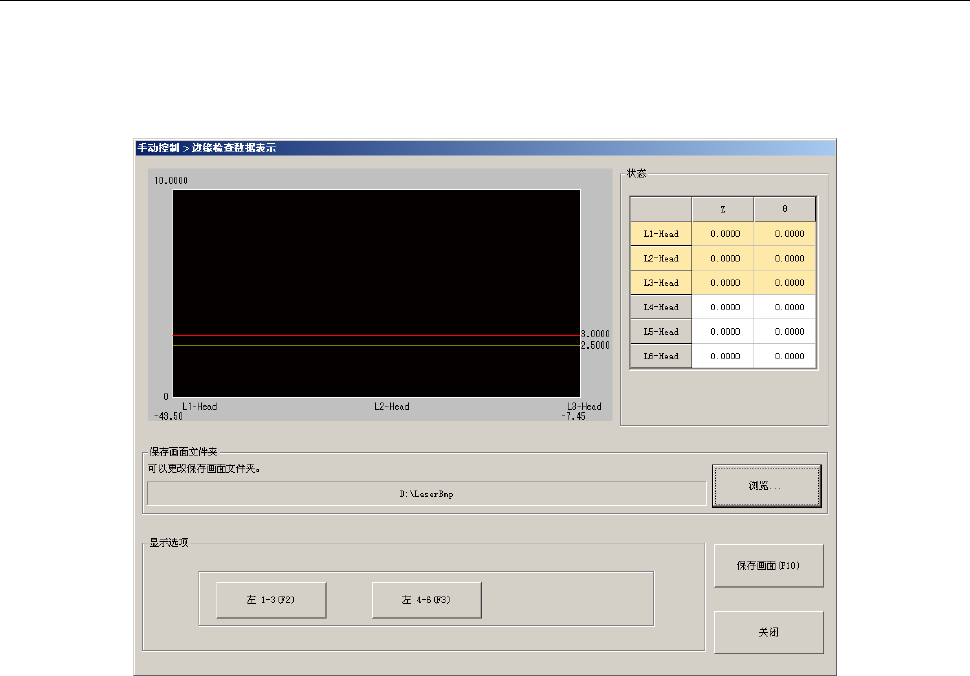
Task: Switch display to 左 4-6 (F3)
Action: tap(427, 601)
